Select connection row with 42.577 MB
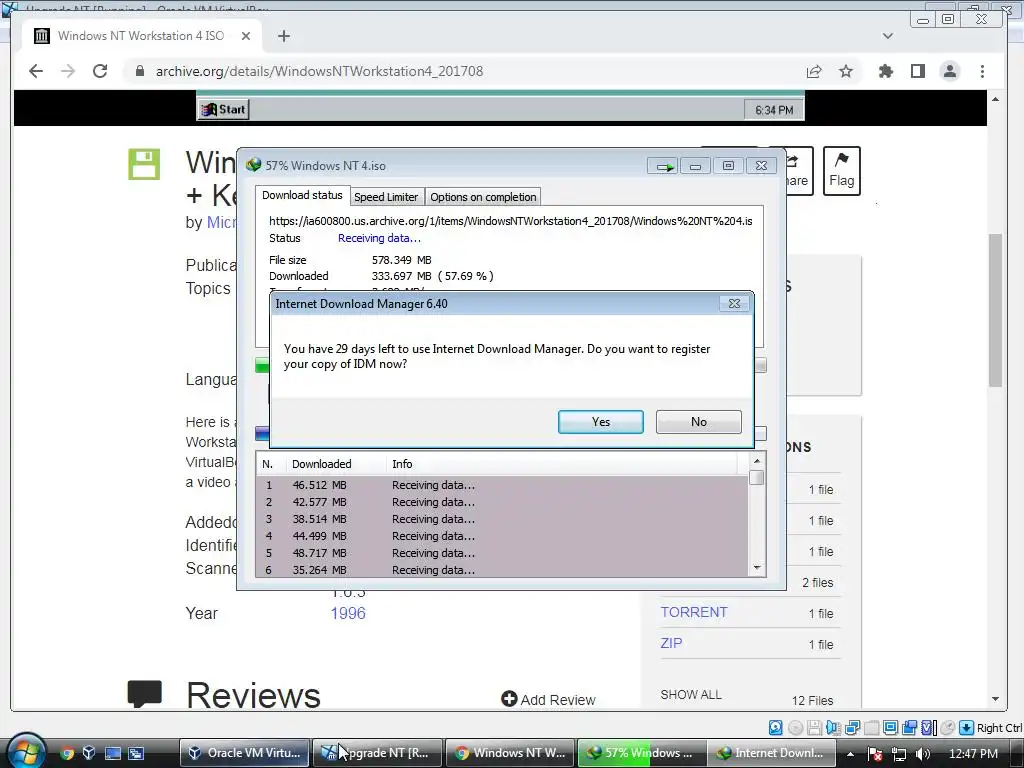The height and width of the screenshot is (768, 1024). (502, 502)
